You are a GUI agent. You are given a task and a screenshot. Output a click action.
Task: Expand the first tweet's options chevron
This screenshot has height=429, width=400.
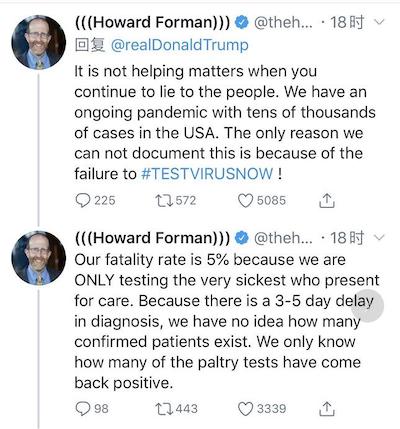pos(379,22)
